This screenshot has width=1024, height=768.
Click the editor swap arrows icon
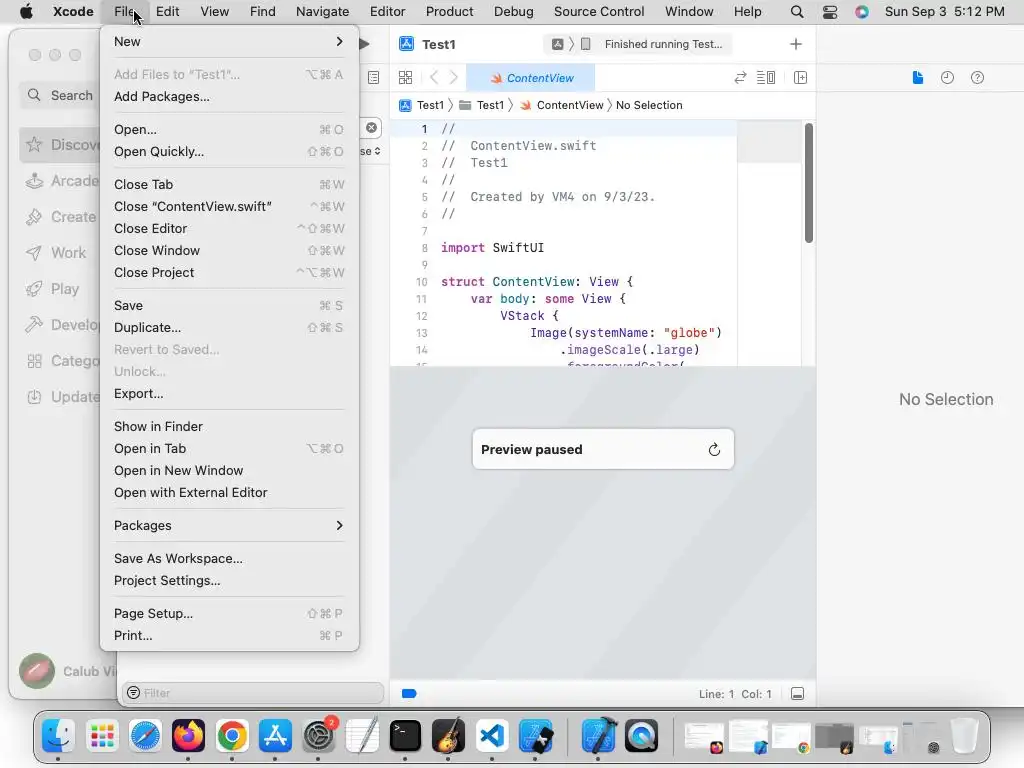(740, 78)
